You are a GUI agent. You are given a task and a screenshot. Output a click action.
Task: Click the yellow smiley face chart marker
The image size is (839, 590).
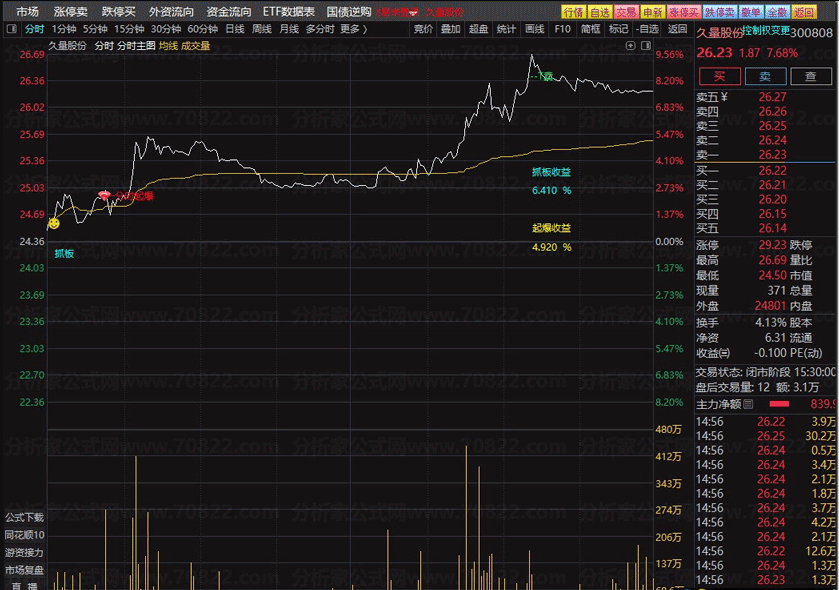[54, 223]
